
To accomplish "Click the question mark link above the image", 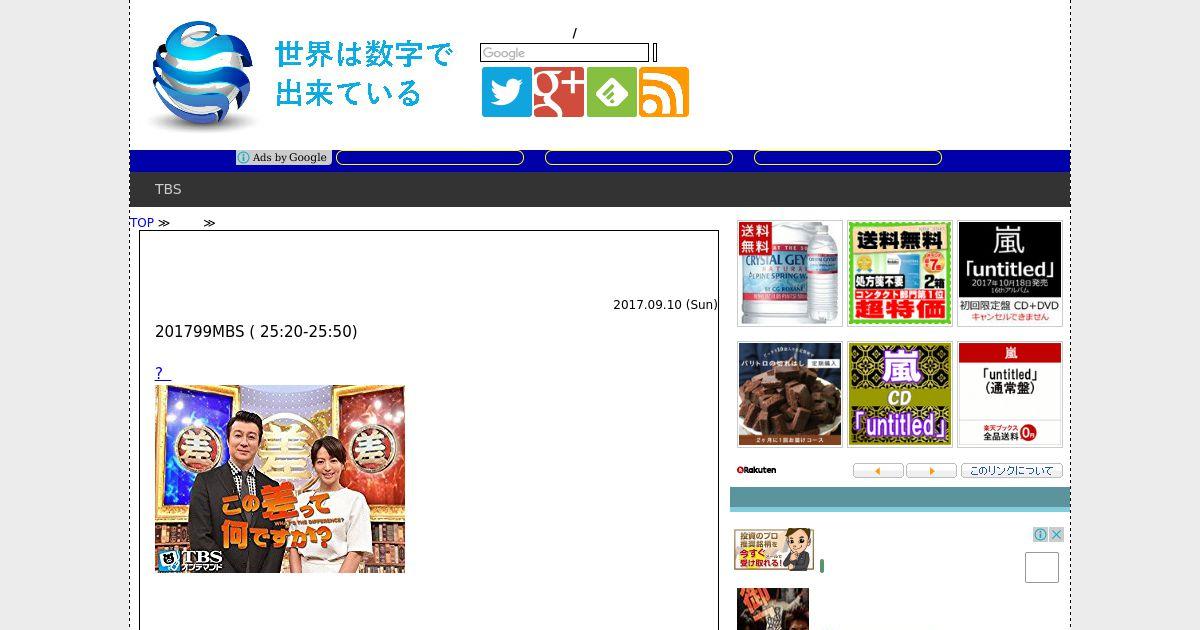I will coord(163,373).
